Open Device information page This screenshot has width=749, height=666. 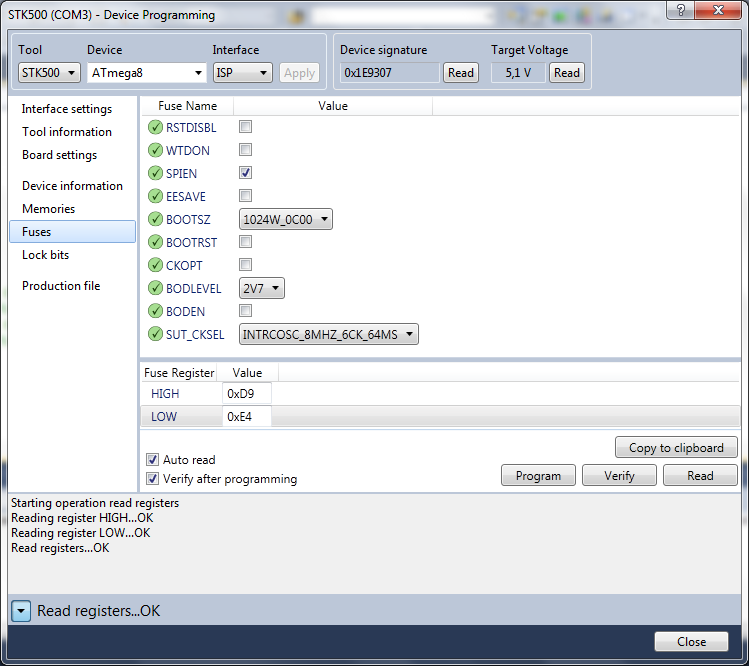(x=73, y=186)
